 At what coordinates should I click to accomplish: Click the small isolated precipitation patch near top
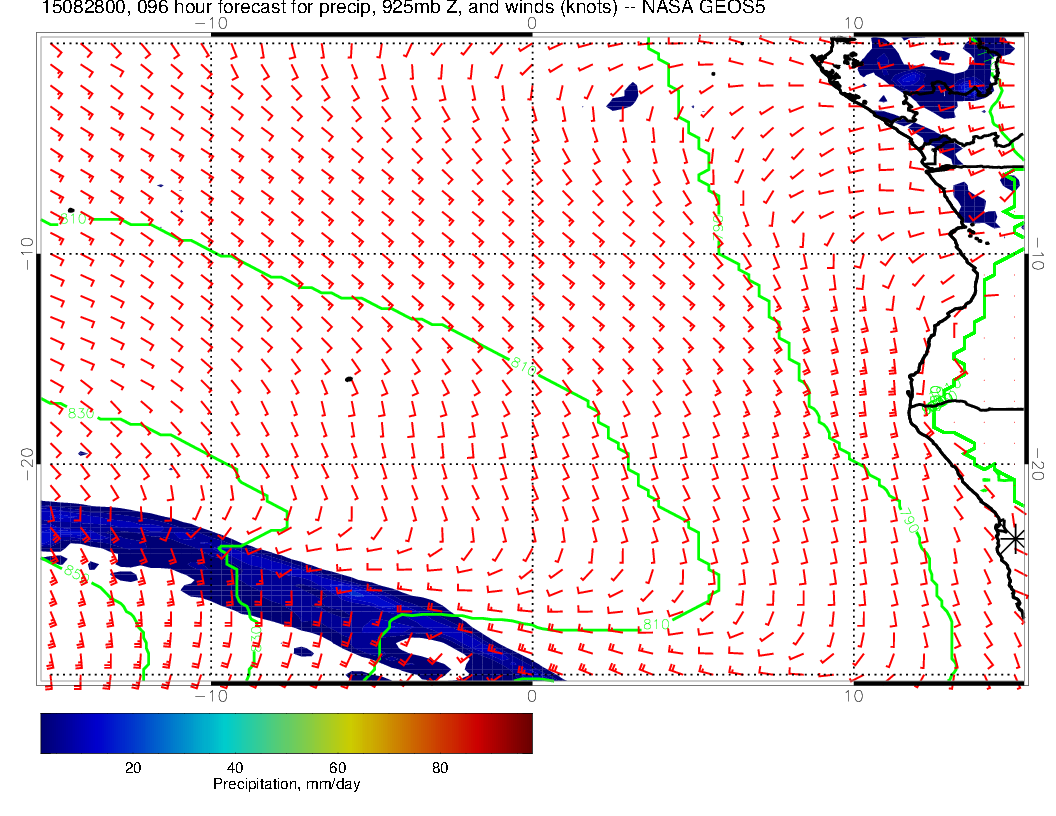pos(623,96)
